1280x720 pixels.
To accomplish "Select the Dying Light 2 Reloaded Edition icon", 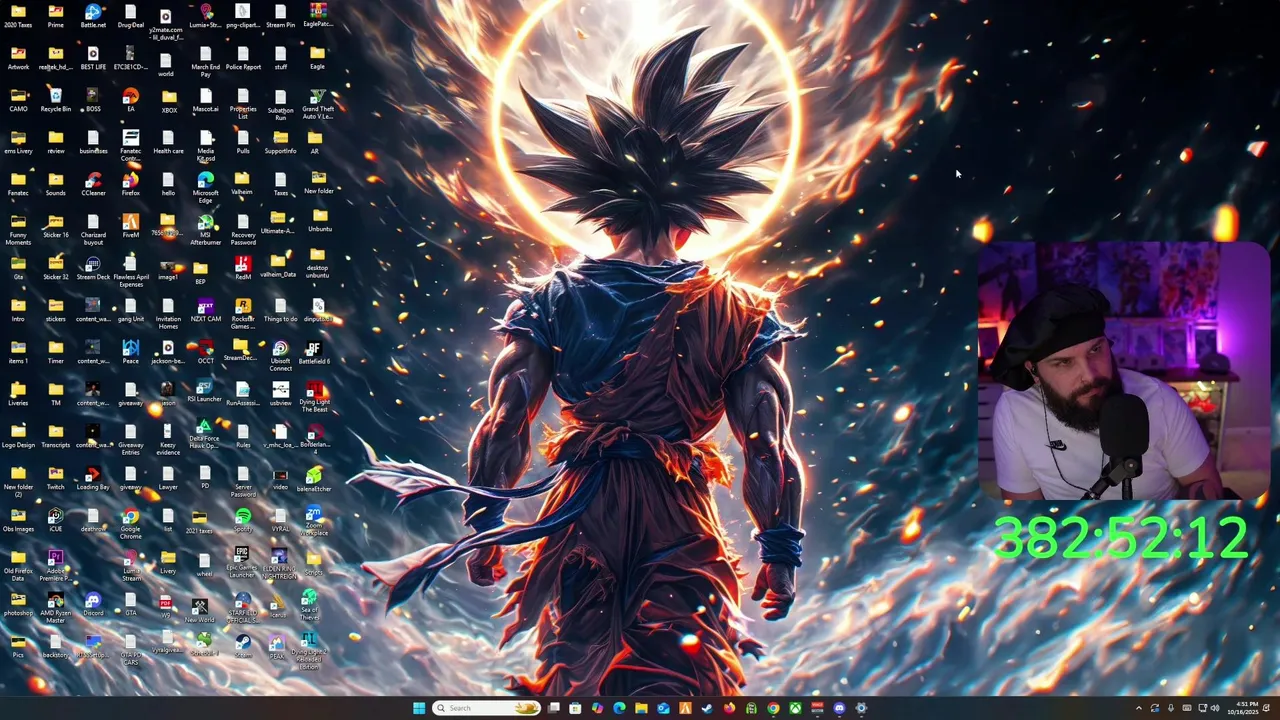I will point(309,651).
